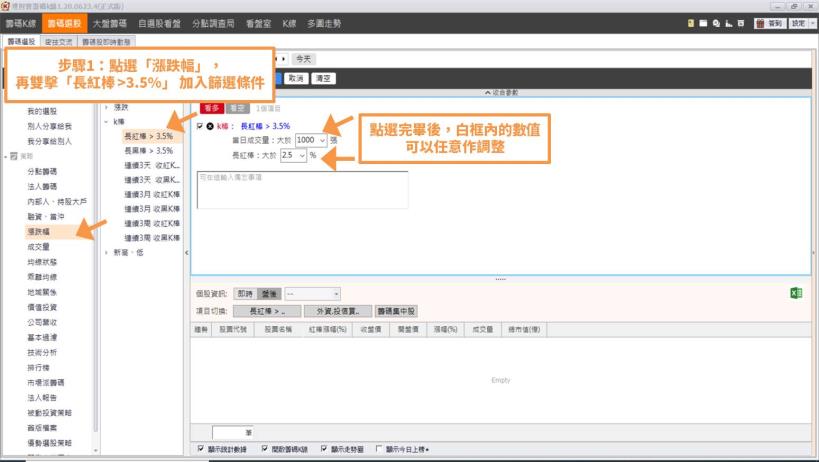
Task: Click the memo notes text area
Action: click(x=302, y=189)
